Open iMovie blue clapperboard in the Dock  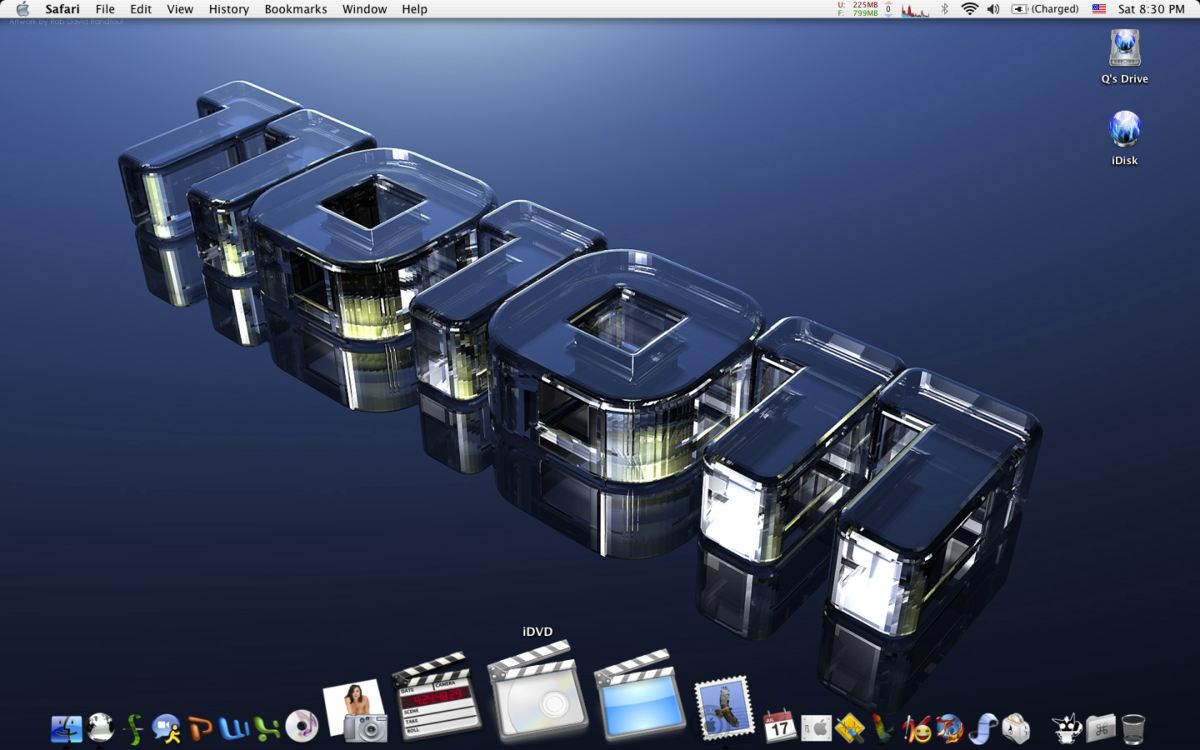pos(638,695)
